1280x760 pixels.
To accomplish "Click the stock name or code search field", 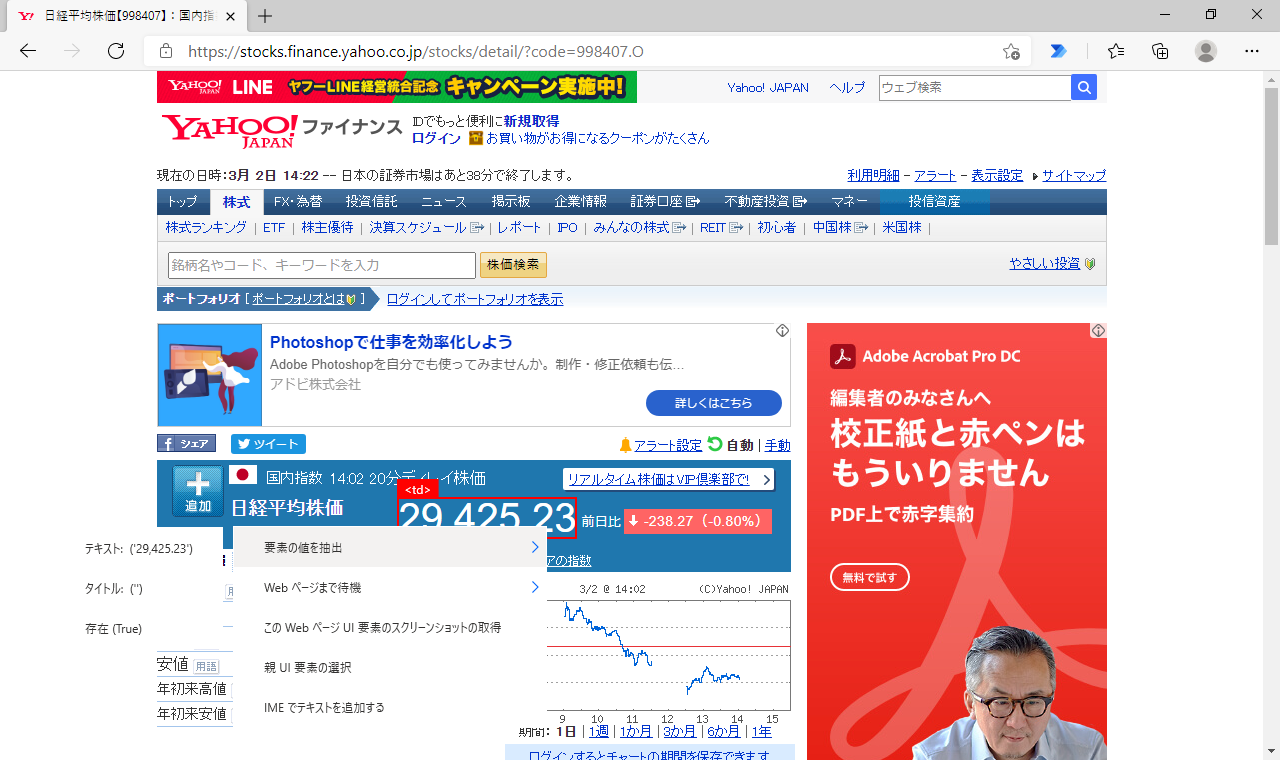I will 322,265.
